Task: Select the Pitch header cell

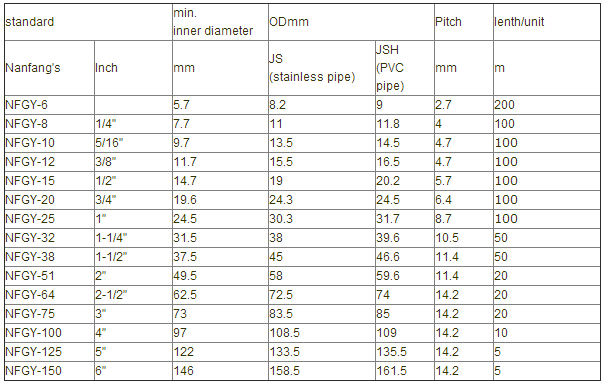Action: pos(464,22)
